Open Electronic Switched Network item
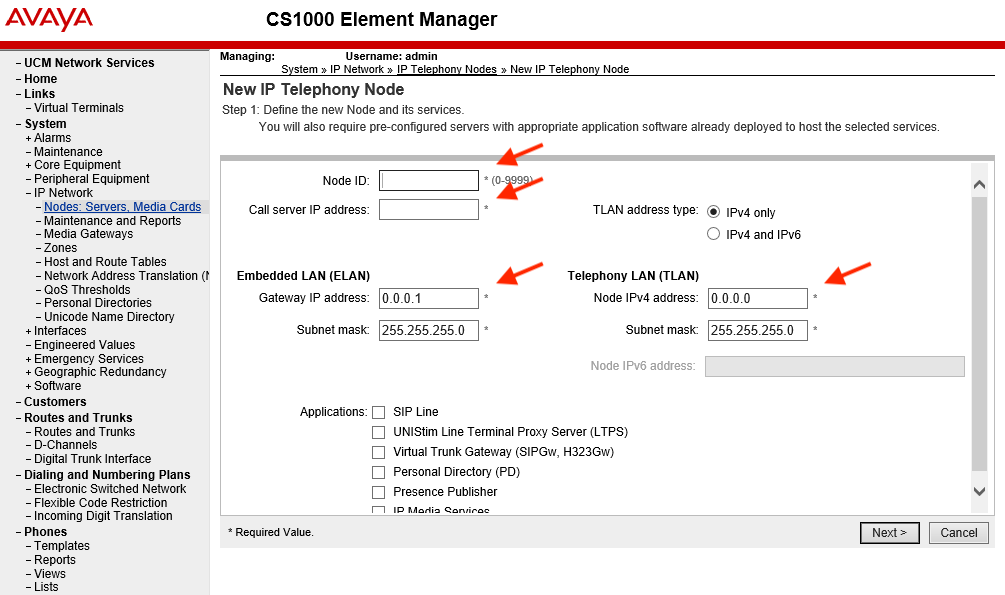This screenshot has height=595, width=1005. click(110, 489)
